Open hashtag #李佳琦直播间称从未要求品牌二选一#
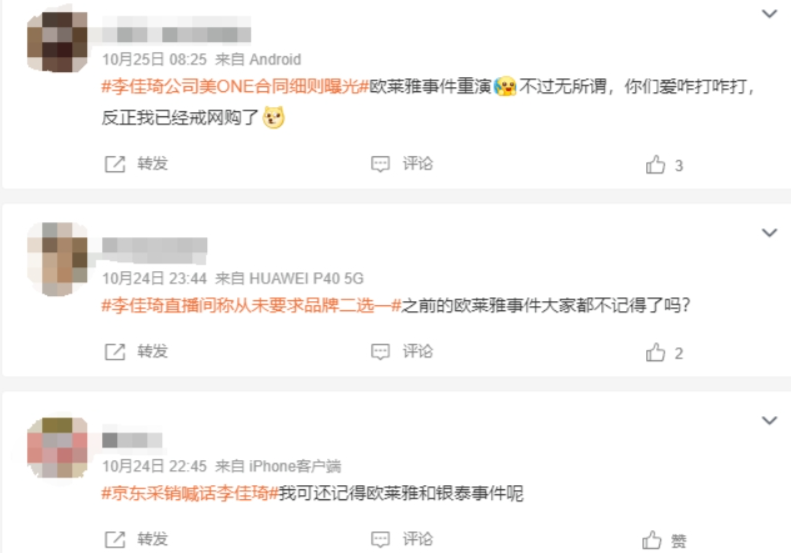 [x=251, y=305]
